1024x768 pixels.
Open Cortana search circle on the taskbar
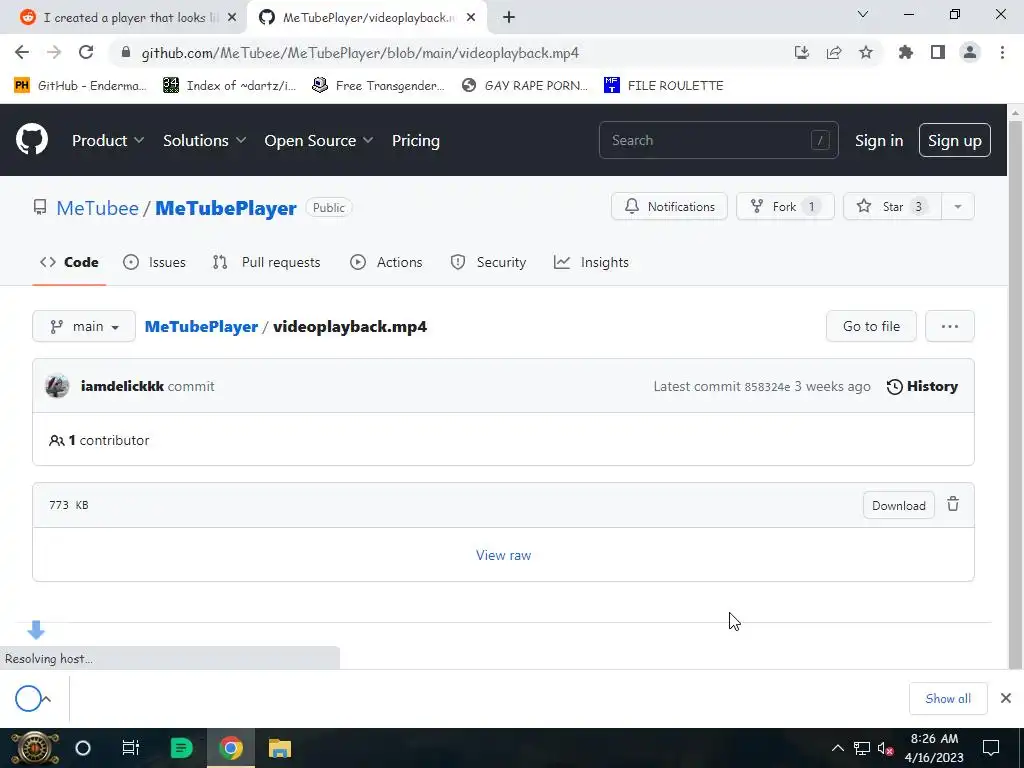tap(83, 748)
